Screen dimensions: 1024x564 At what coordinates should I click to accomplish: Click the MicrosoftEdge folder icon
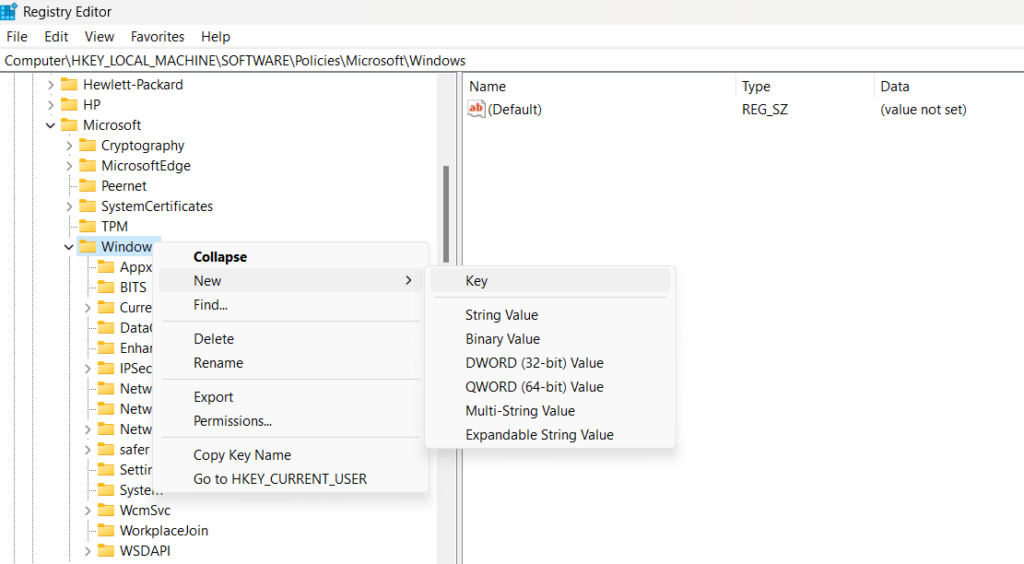point(87,166)
